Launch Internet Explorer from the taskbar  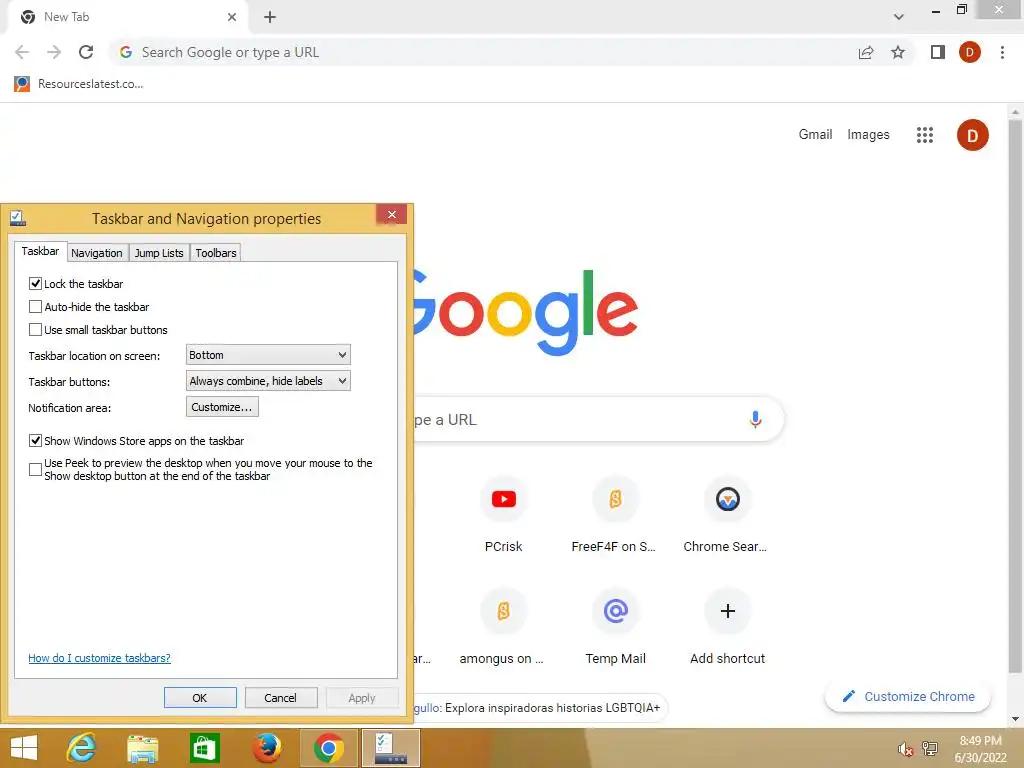pos(82,748)
